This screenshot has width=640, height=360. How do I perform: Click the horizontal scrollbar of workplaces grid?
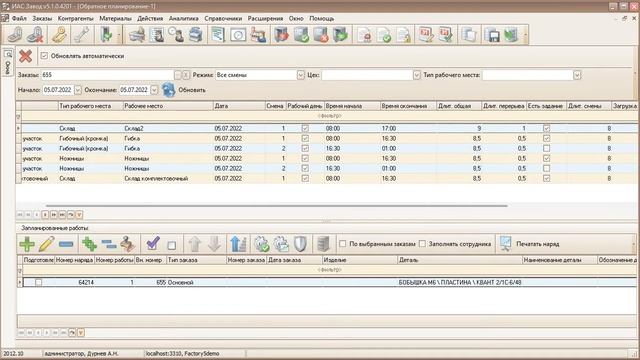pos(277,206)
